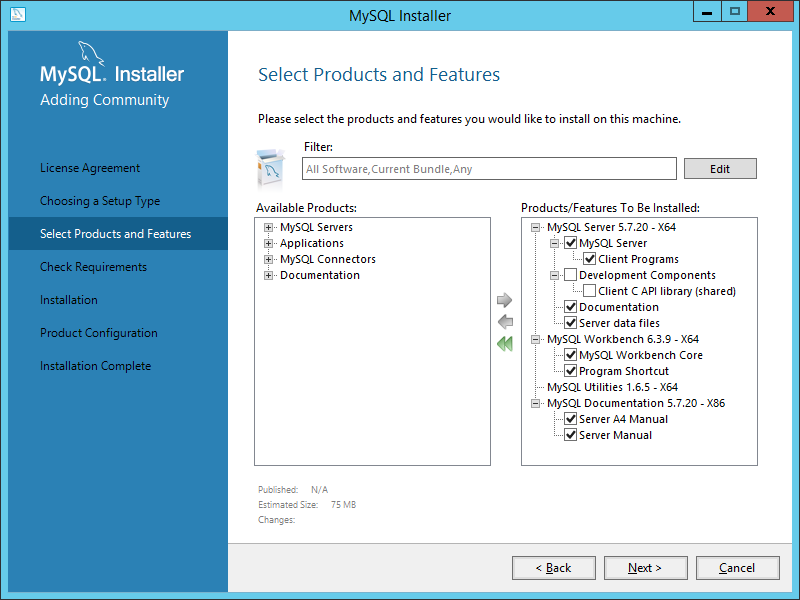
Task: Click the MySQL Installer title bar icon
Action: coord(17,14)
